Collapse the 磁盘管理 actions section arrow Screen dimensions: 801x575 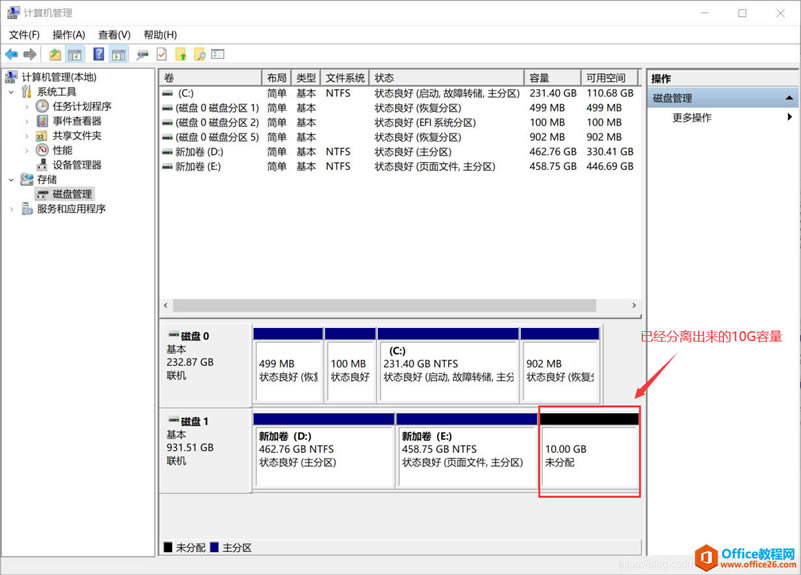[789, 98]
